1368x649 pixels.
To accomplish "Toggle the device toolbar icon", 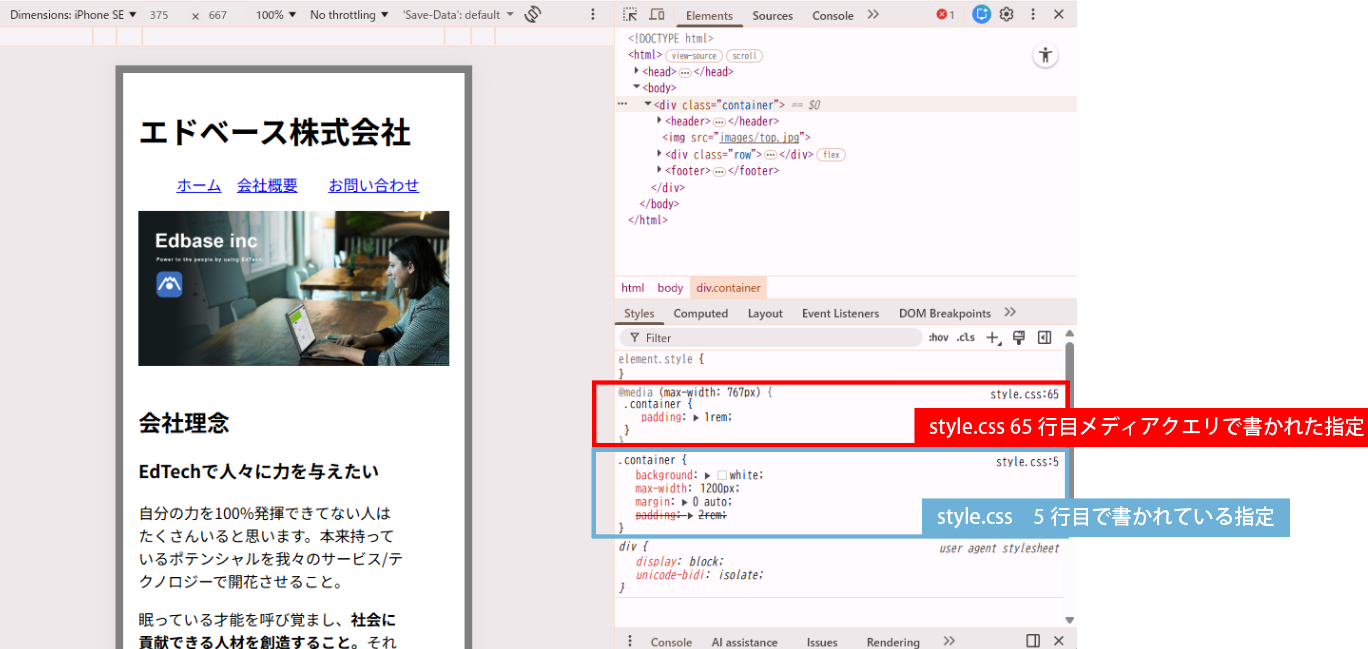I will (x=657, y=15).
